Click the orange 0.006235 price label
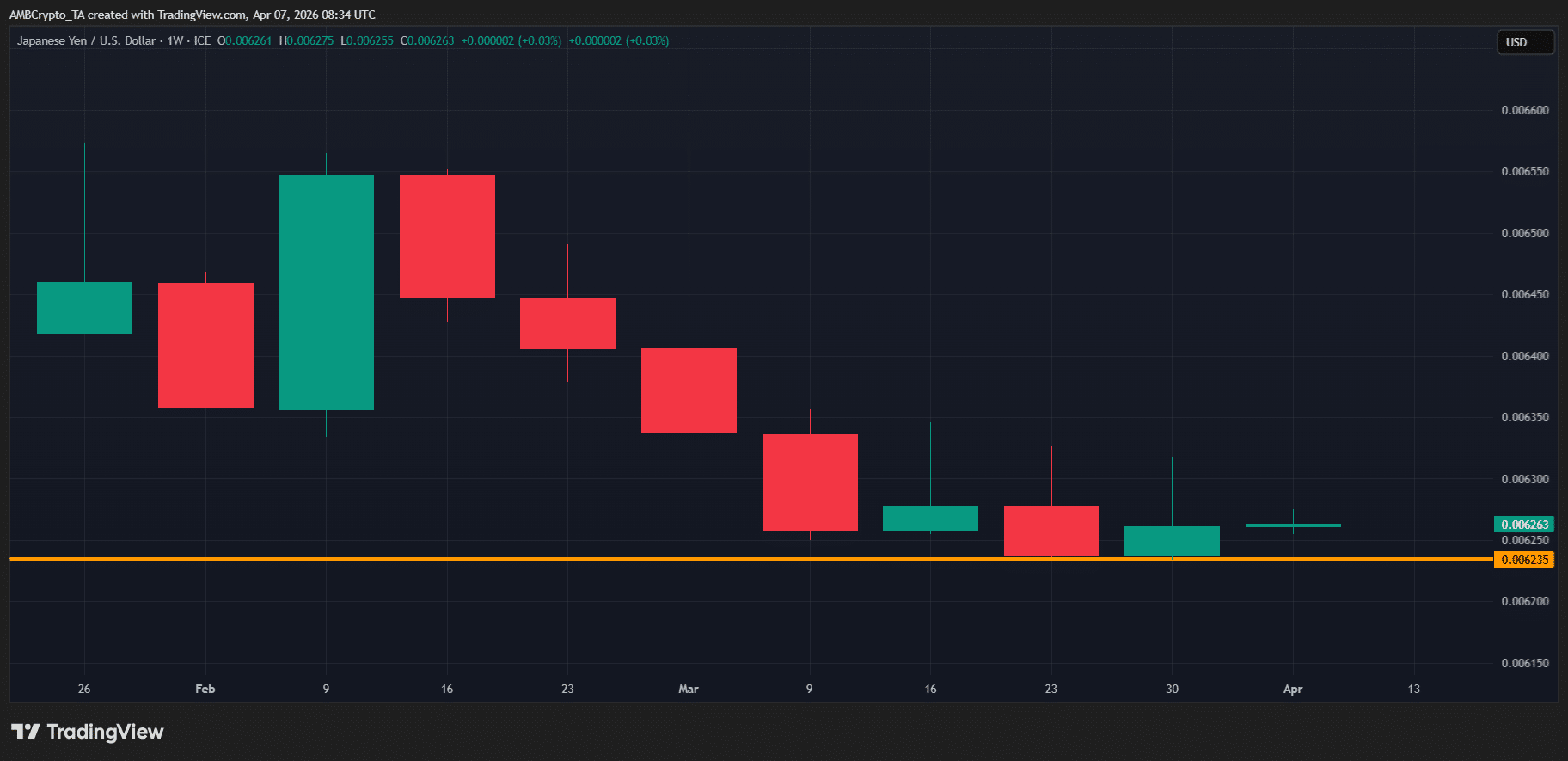 (1524, 560)
